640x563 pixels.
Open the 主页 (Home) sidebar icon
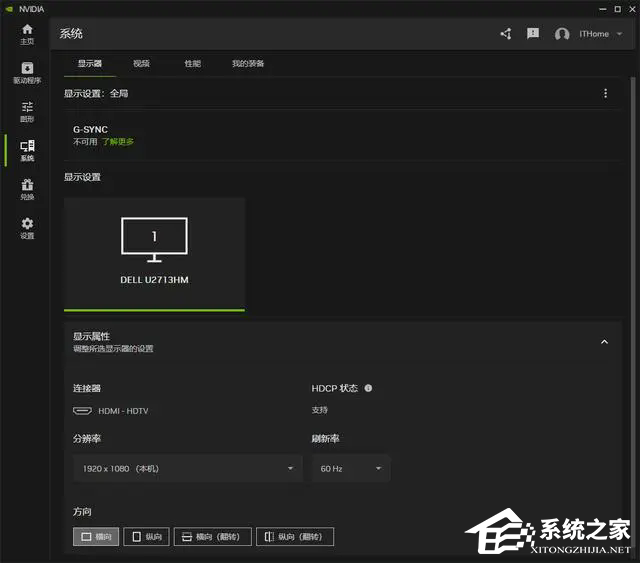(x=27, y=34)
